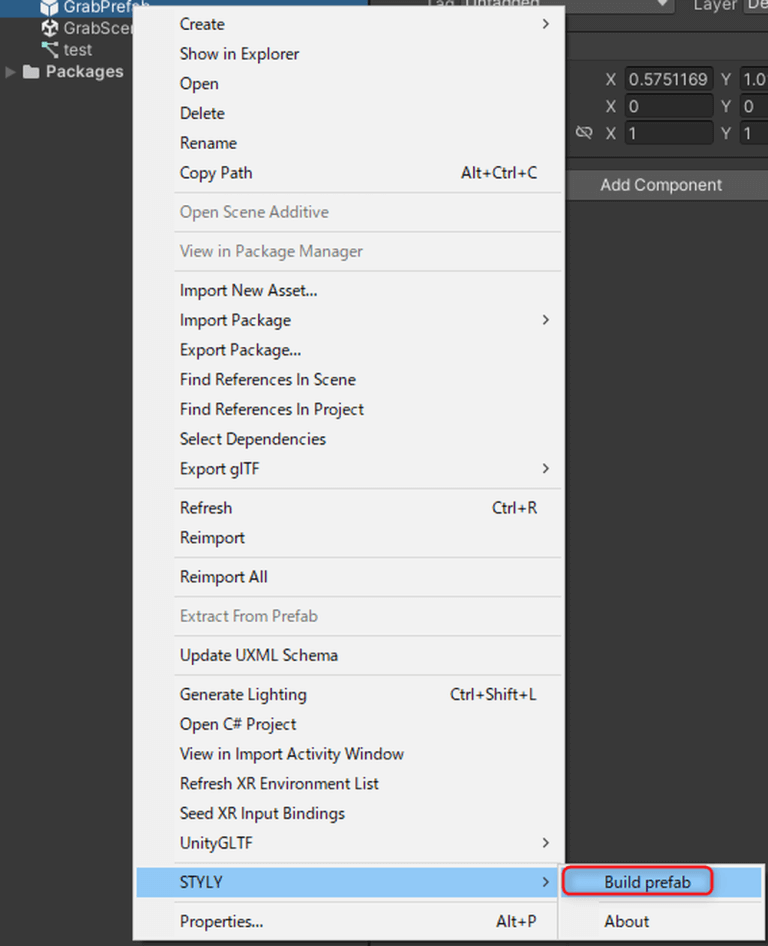
Task: Choose Find References In Scene
Action: click(x=267, y=379)
